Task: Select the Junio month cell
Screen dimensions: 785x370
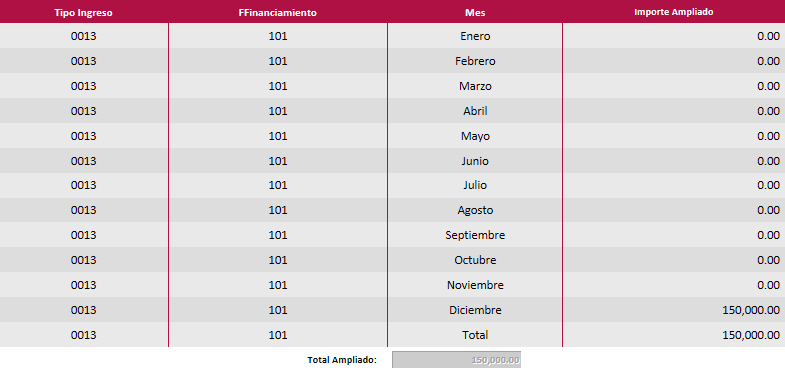Action: coord(475,161)
